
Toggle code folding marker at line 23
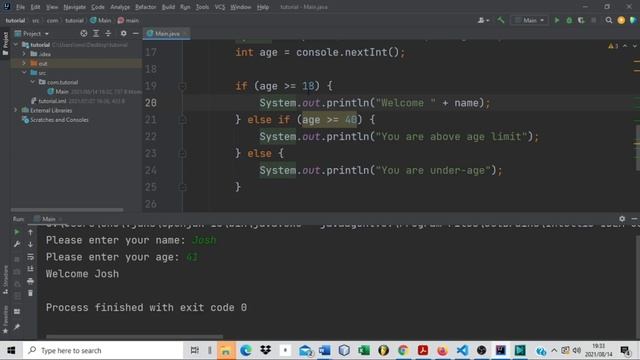(182, 153)
